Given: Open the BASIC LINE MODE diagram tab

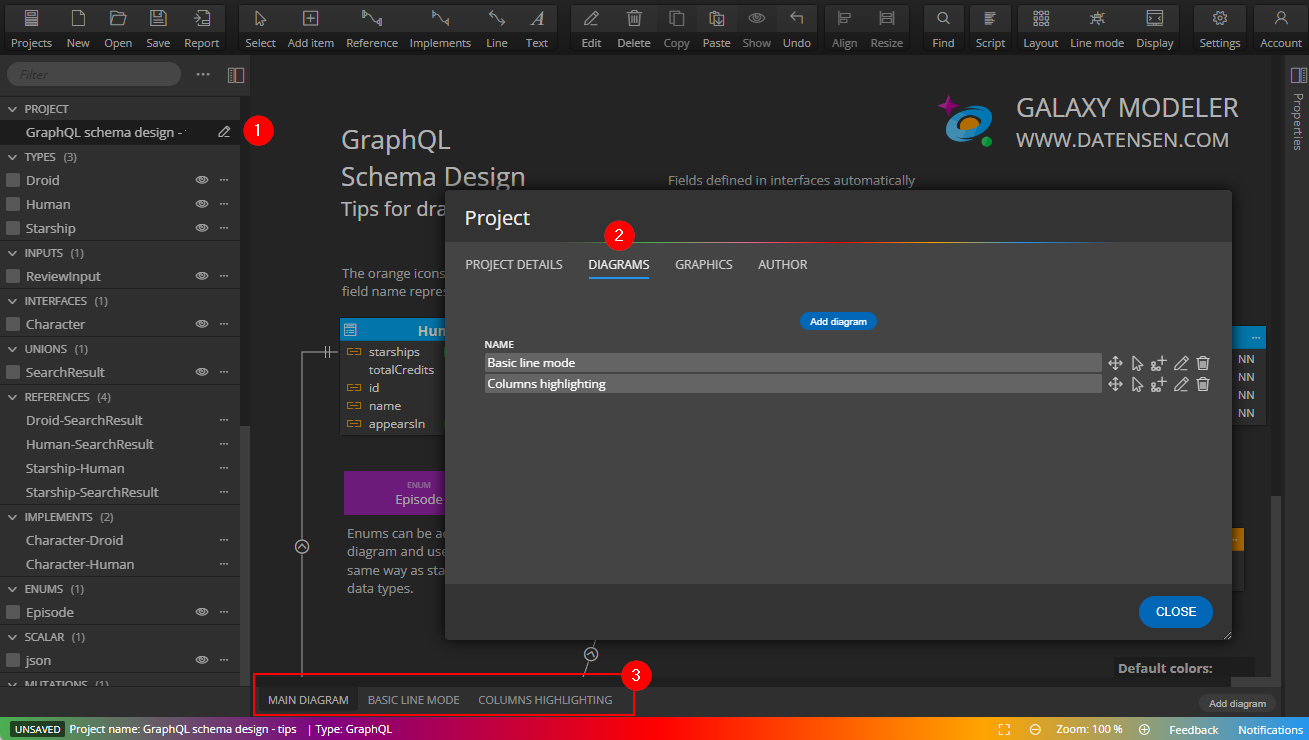Looking at the screenshot, I should 413,699.
